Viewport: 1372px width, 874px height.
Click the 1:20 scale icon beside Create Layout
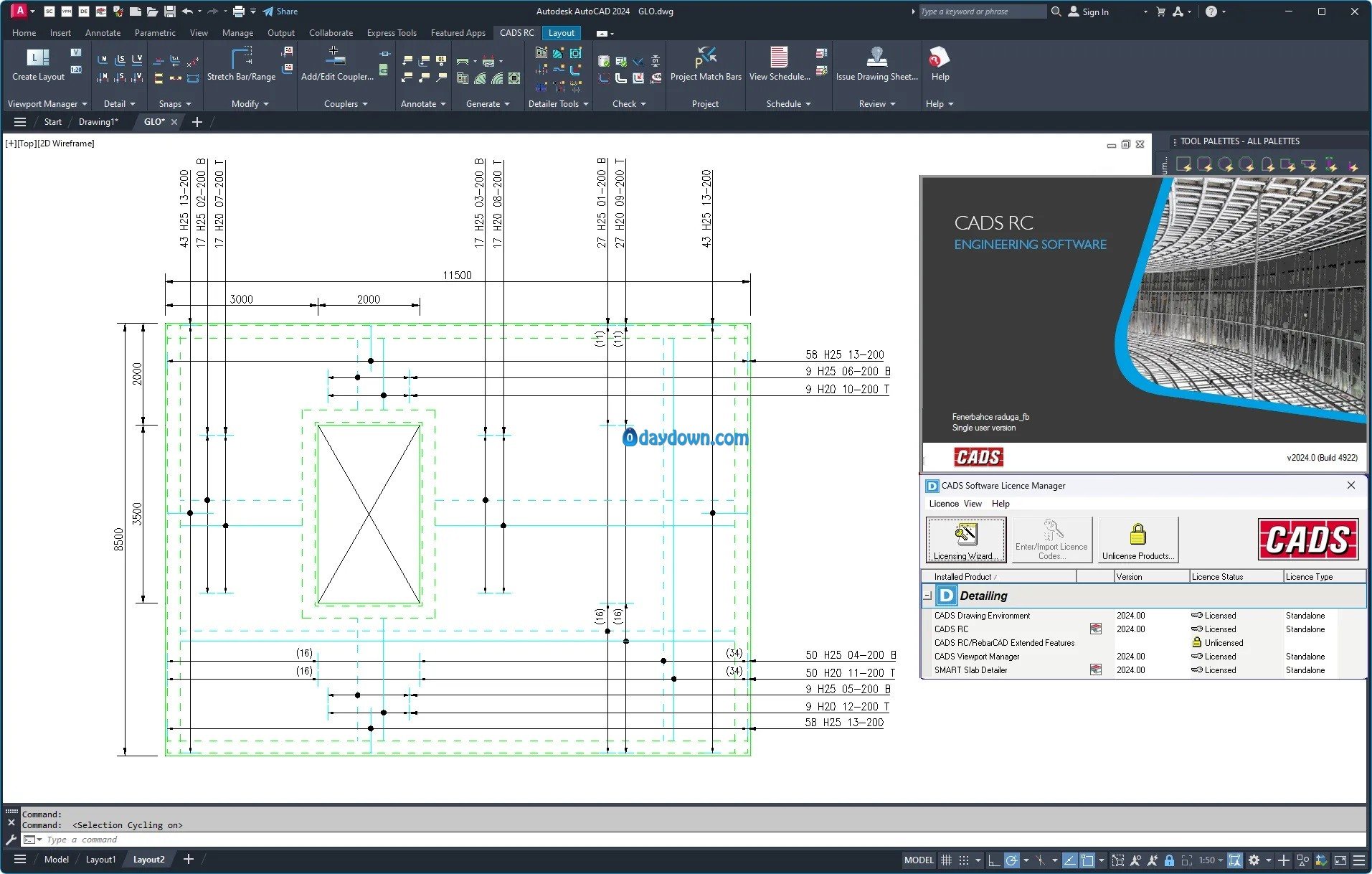click(x=76, y=70)
